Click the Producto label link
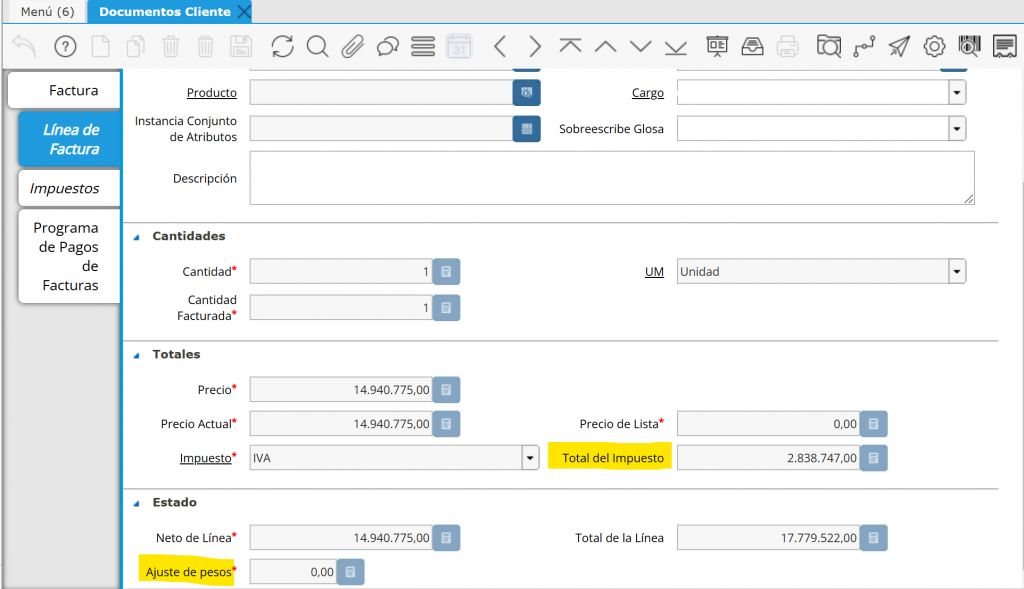 click(x=212, y=93)
